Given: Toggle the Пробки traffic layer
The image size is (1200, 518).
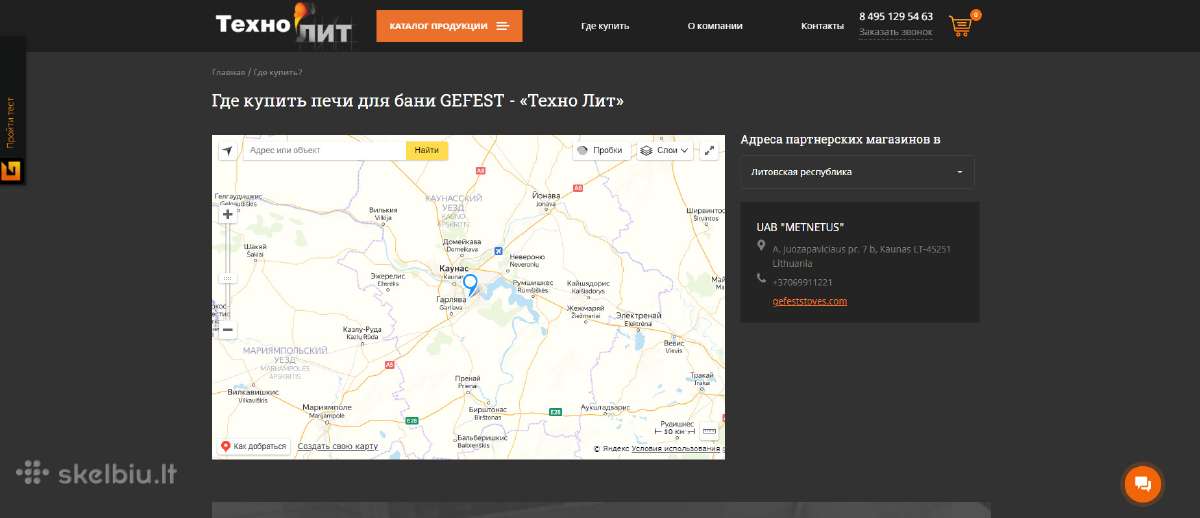Looking at the screenshot, I should tap(602, 150).
